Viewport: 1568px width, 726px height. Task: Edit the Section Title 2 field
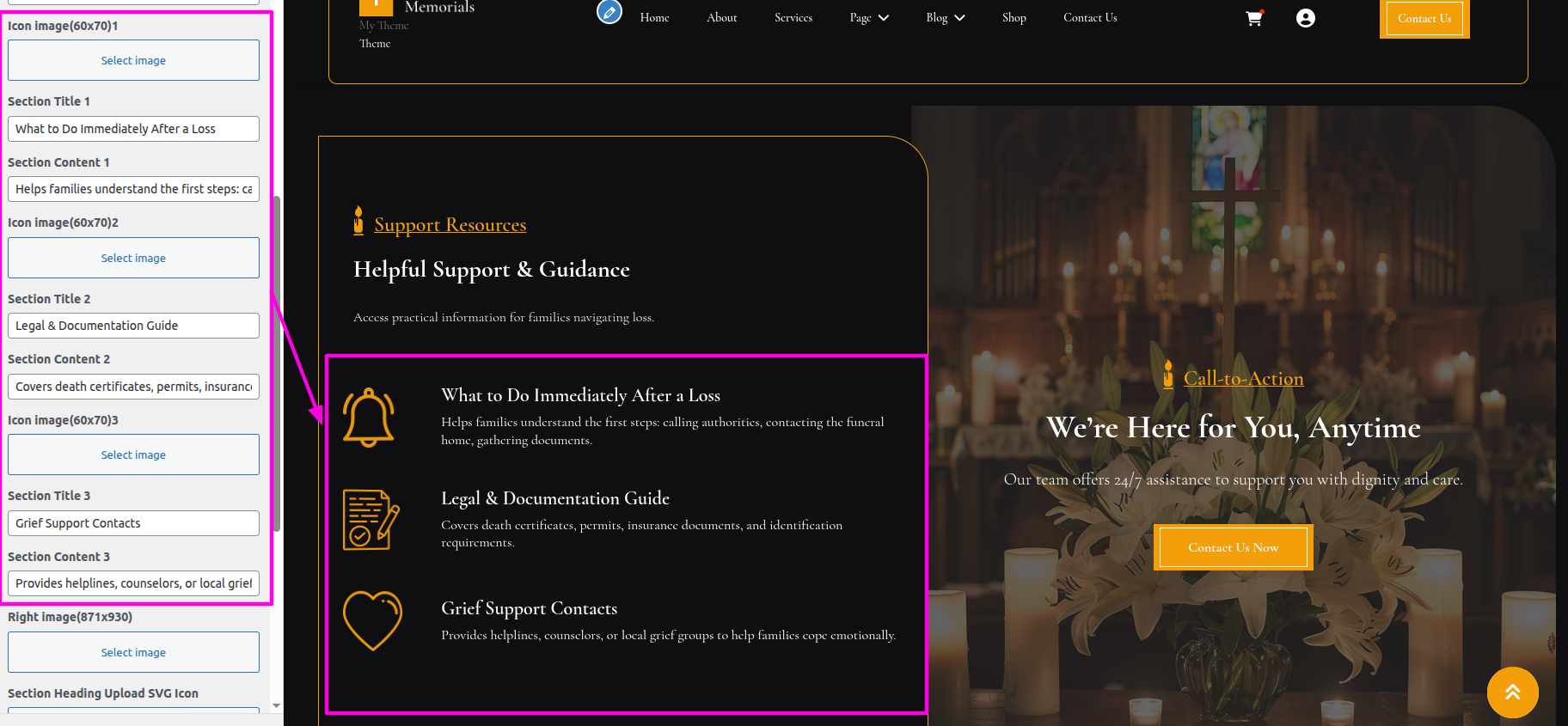[133, 326]
